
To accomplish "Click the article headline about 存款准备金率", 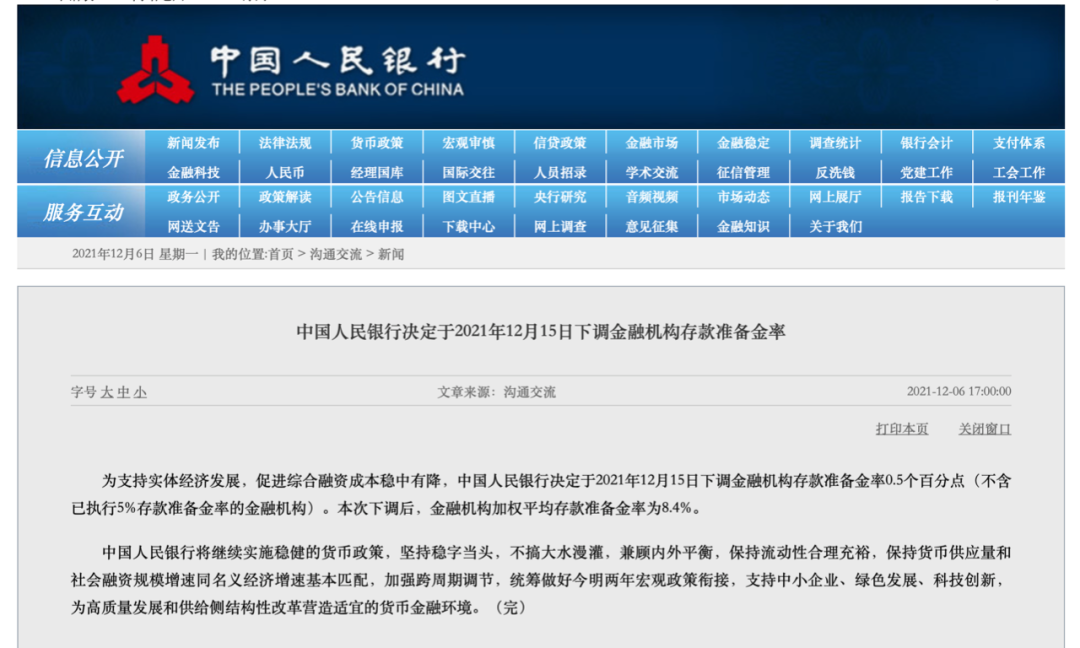I will pos(541,332).
